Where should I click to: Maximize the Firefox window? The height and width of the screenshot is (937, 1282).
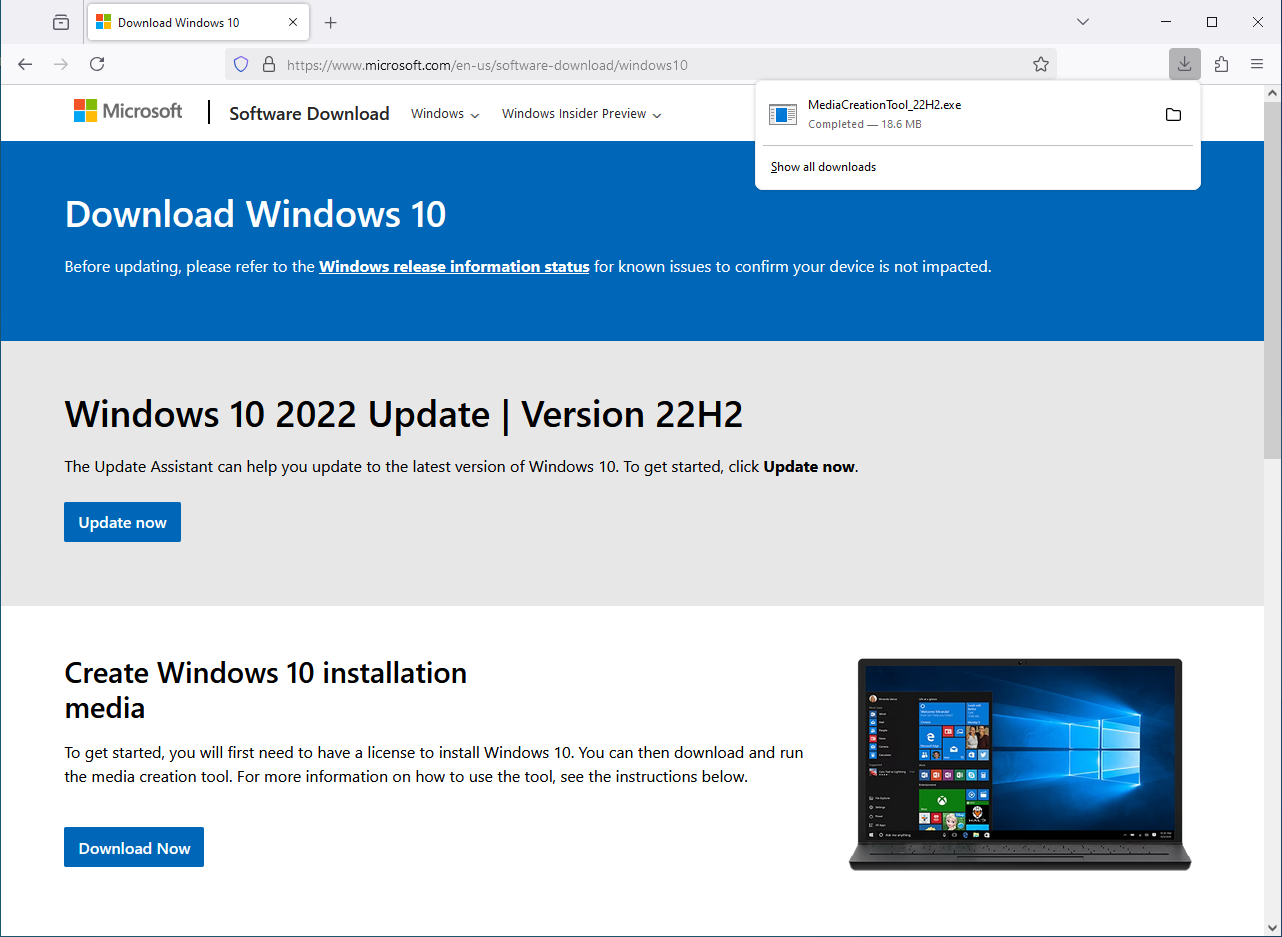click(x=1212, y=22)
